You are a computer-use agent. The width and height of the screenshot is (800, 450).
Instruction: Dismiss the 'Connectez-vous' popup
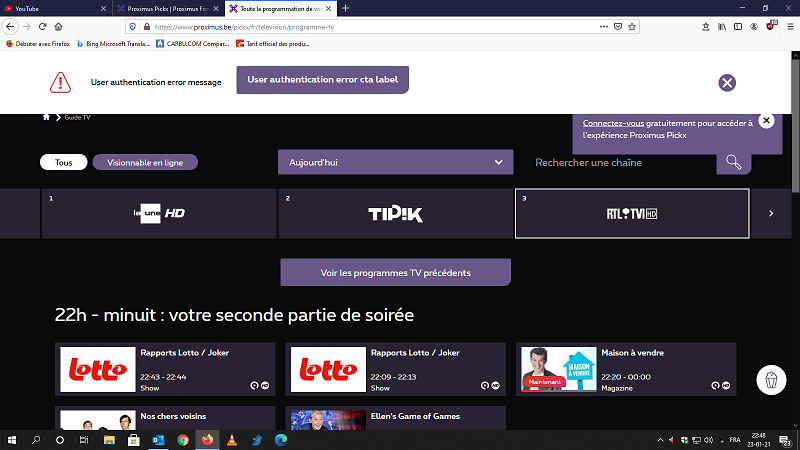(x=766, y=120)
